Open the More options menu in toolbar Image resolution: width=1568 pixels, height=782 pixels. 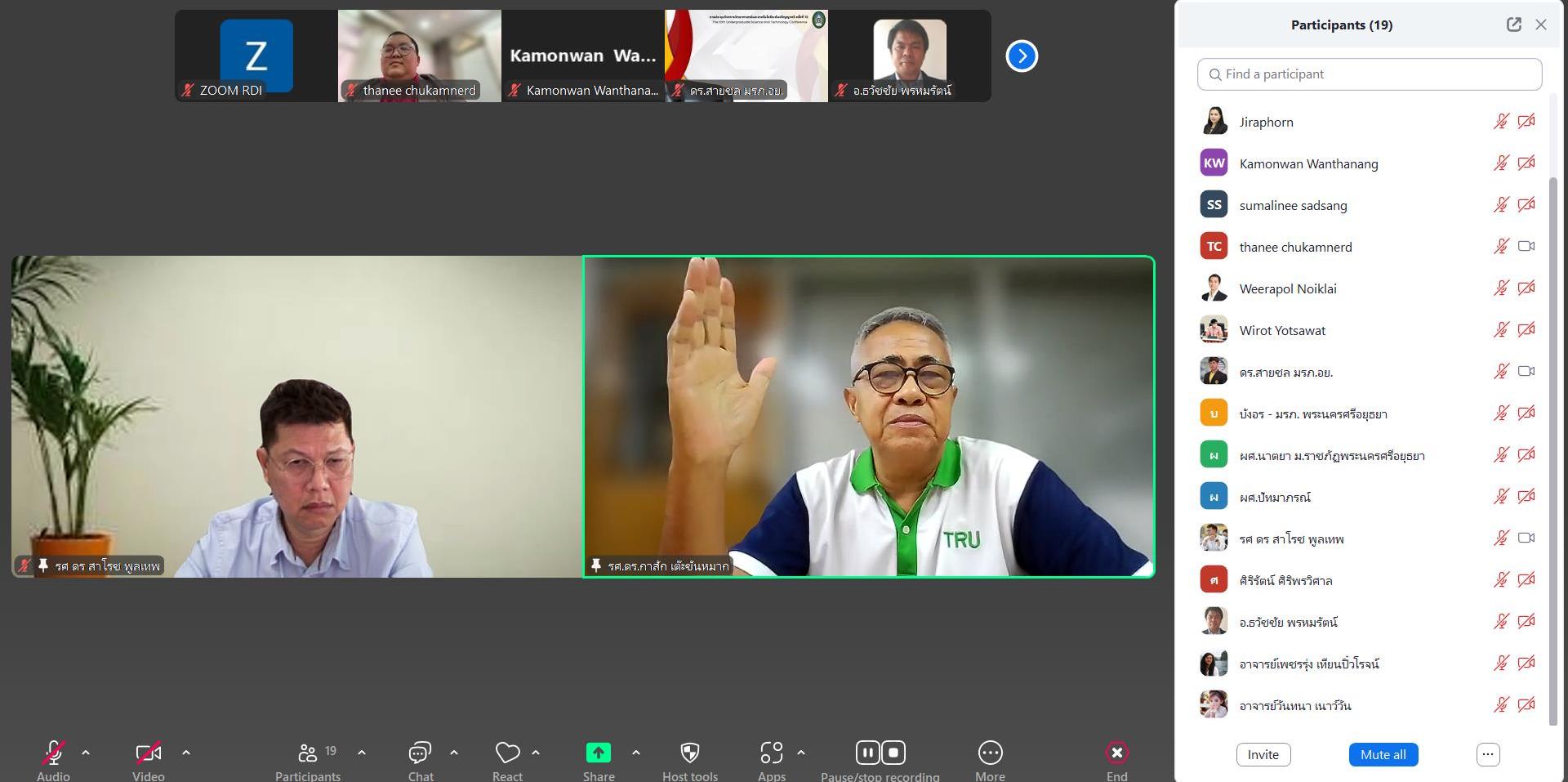[990, 753]
